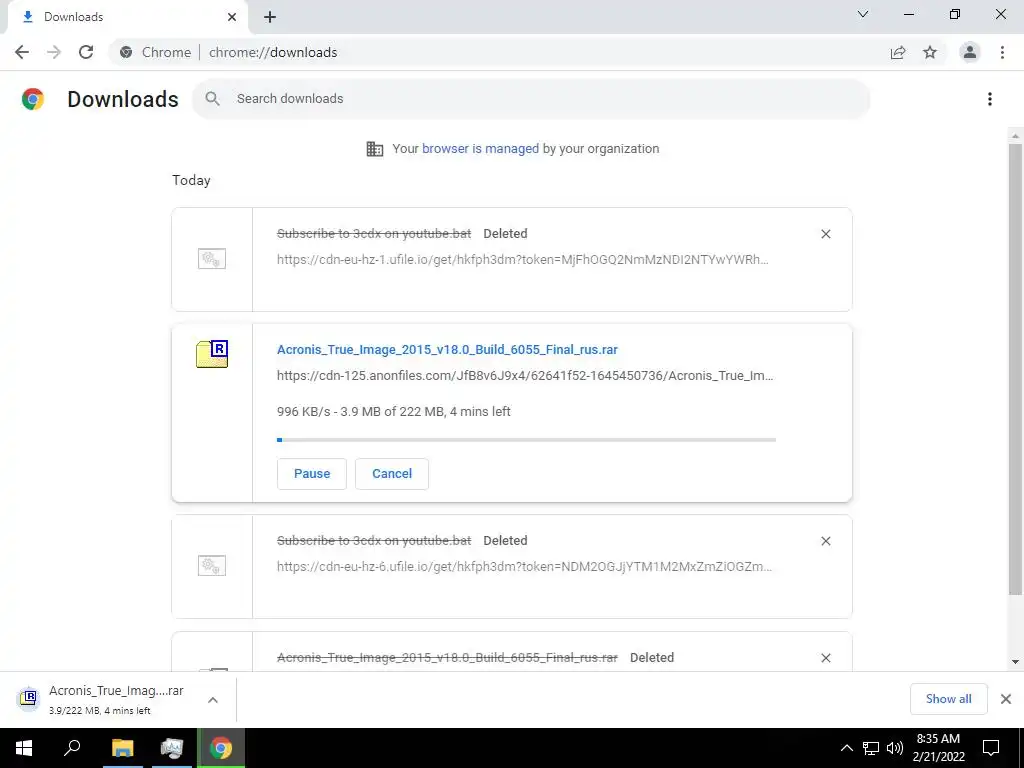Click the Chrome taskbar icon
The image size is (1024, 768).
(x=221, y=748)
